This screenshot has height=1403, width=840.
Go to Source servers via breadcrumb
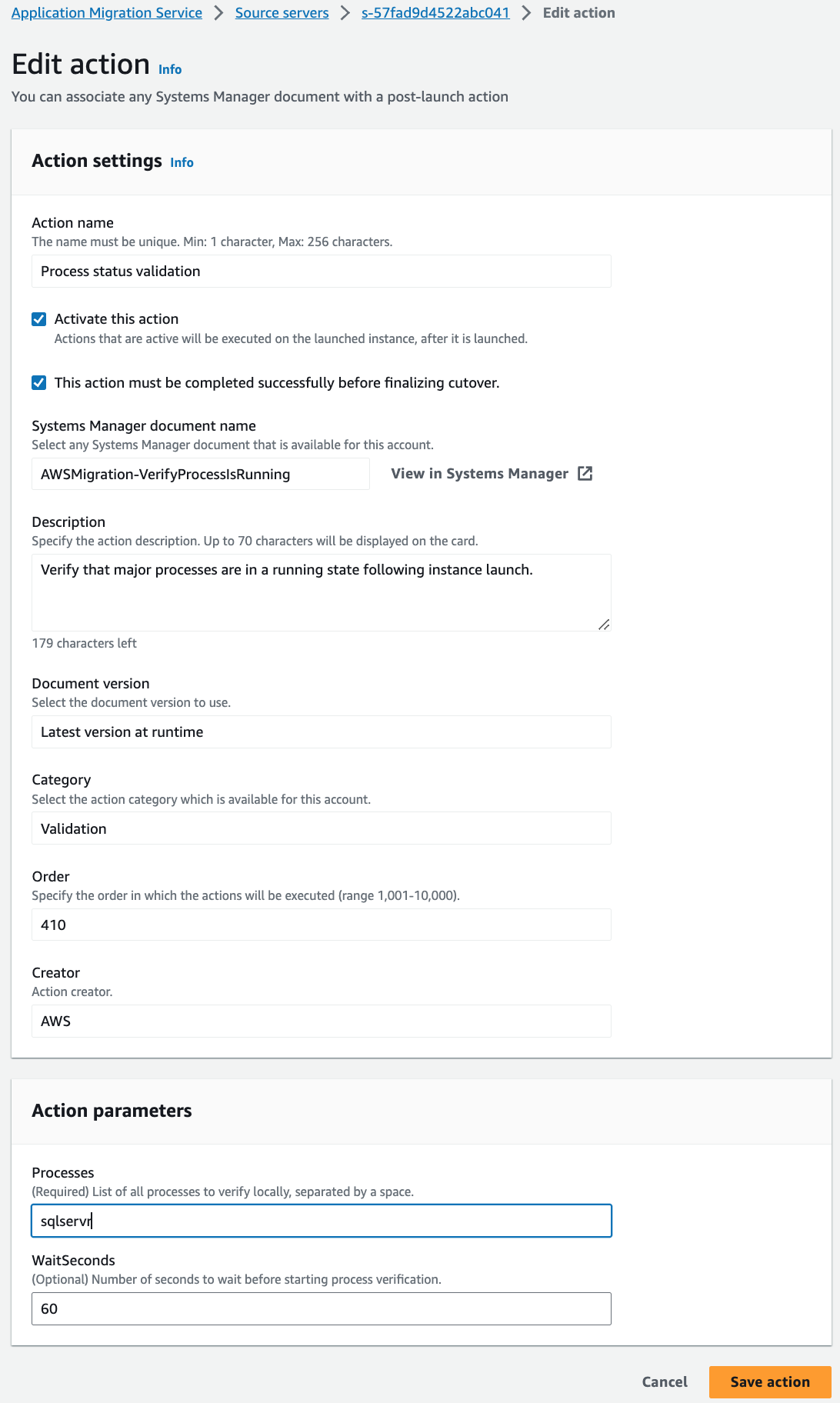282,12
